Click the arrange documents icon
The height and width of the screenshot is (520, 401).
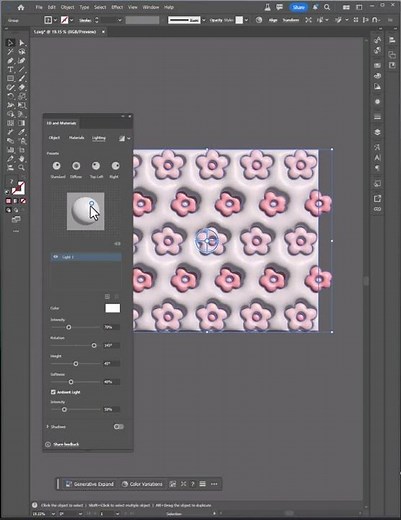click(346, 7)
